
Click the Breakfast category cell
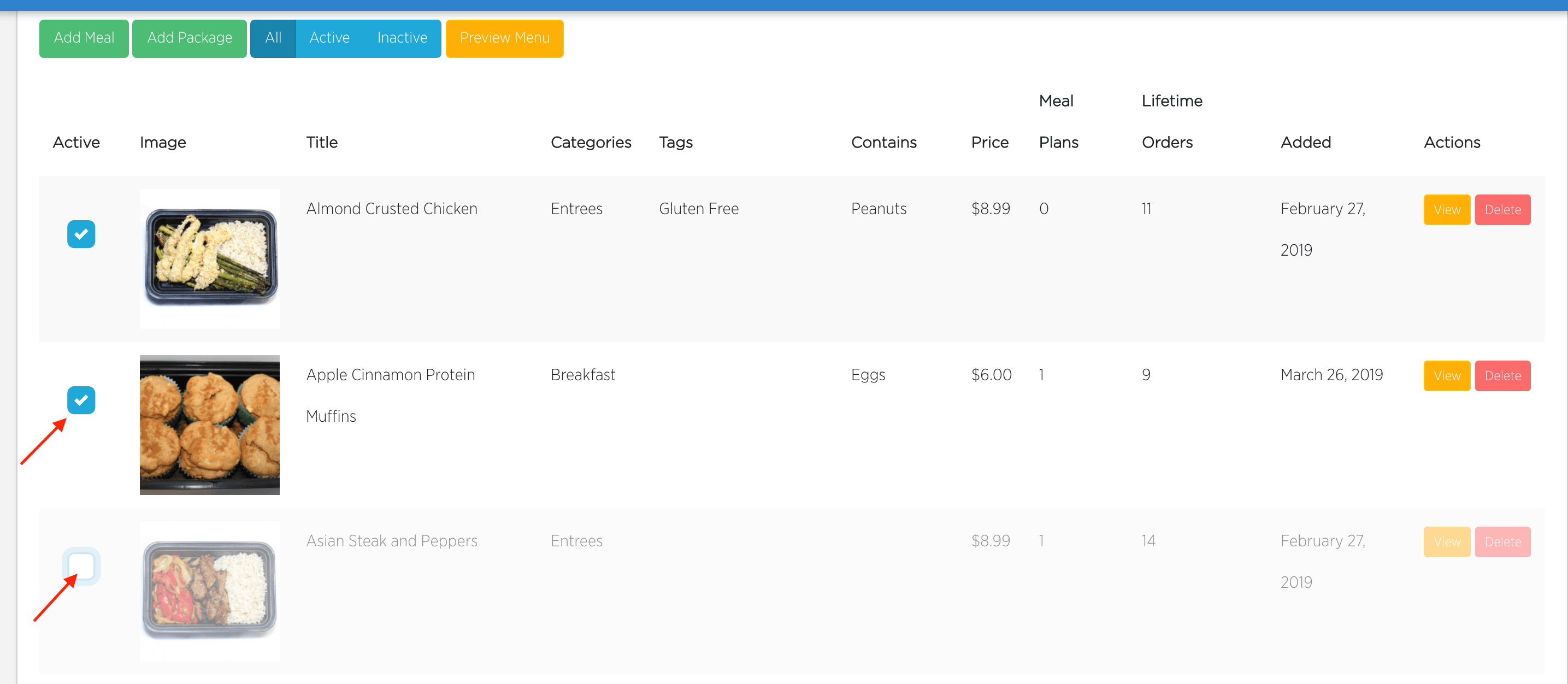(x=582, y=375)
